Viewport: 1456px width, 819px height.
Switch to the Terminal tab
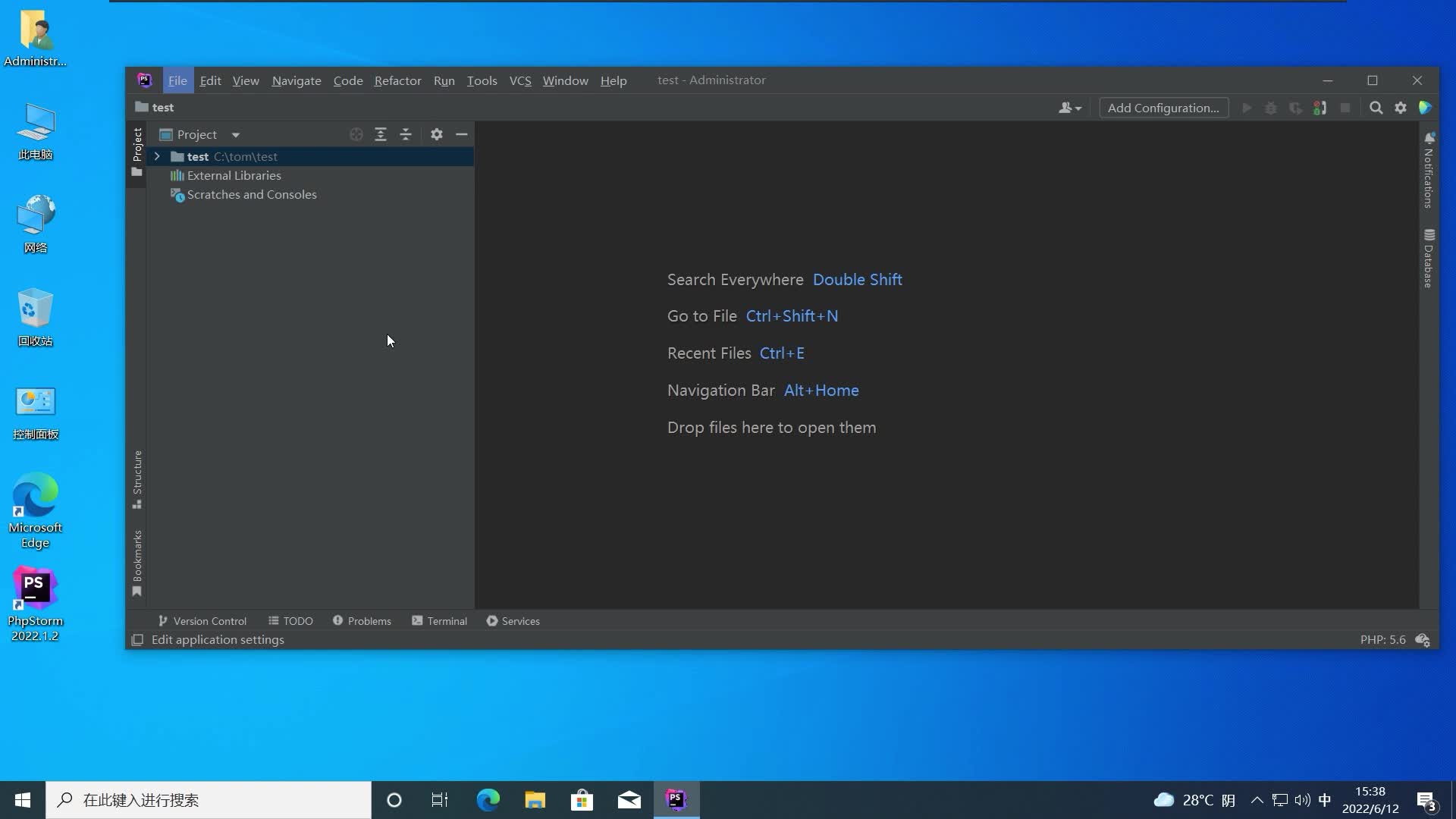(x=439, y=620)
